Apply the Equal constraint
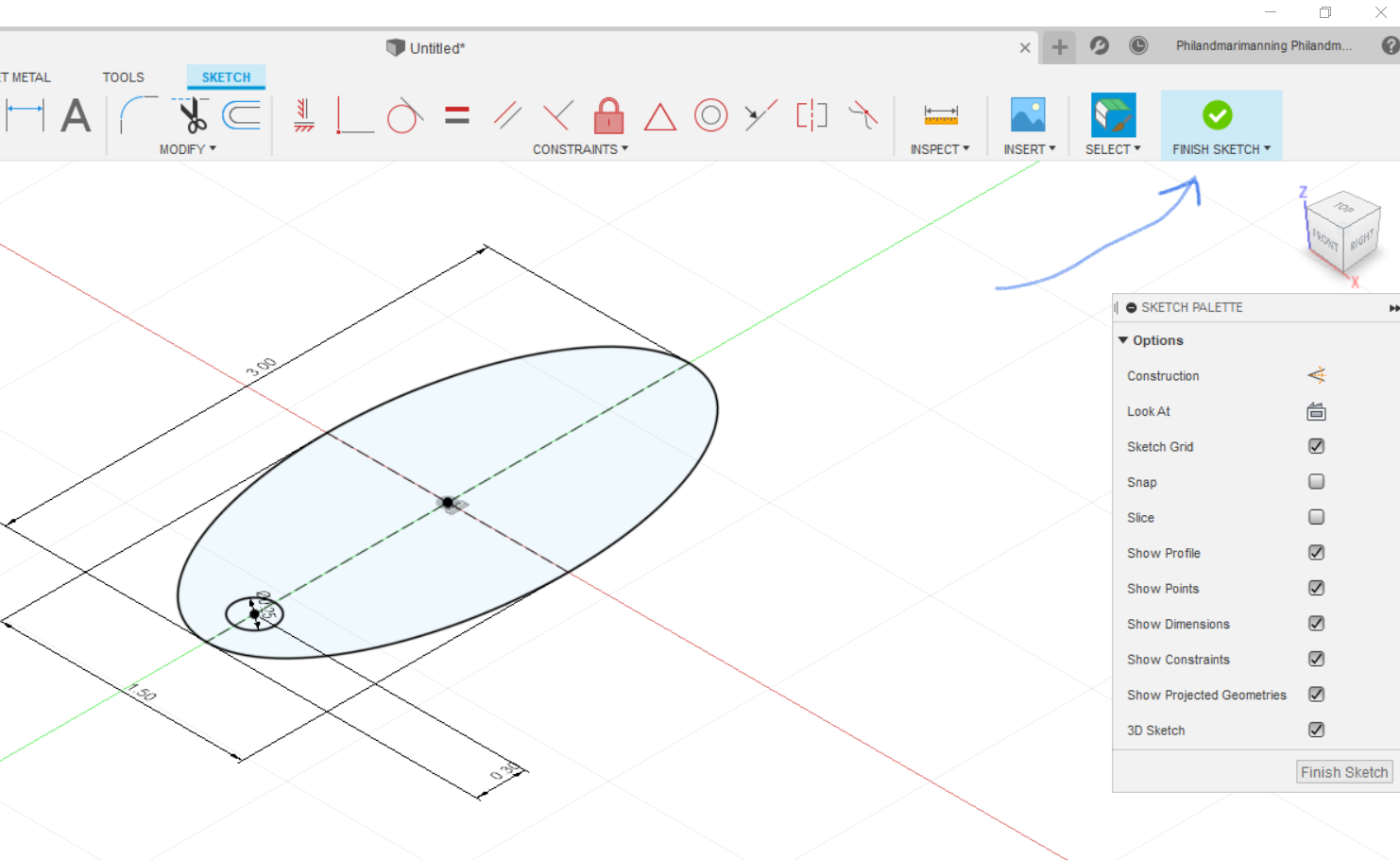This screenshot has height=860, width=1400. pyautogui.click(x=456, y=115)
